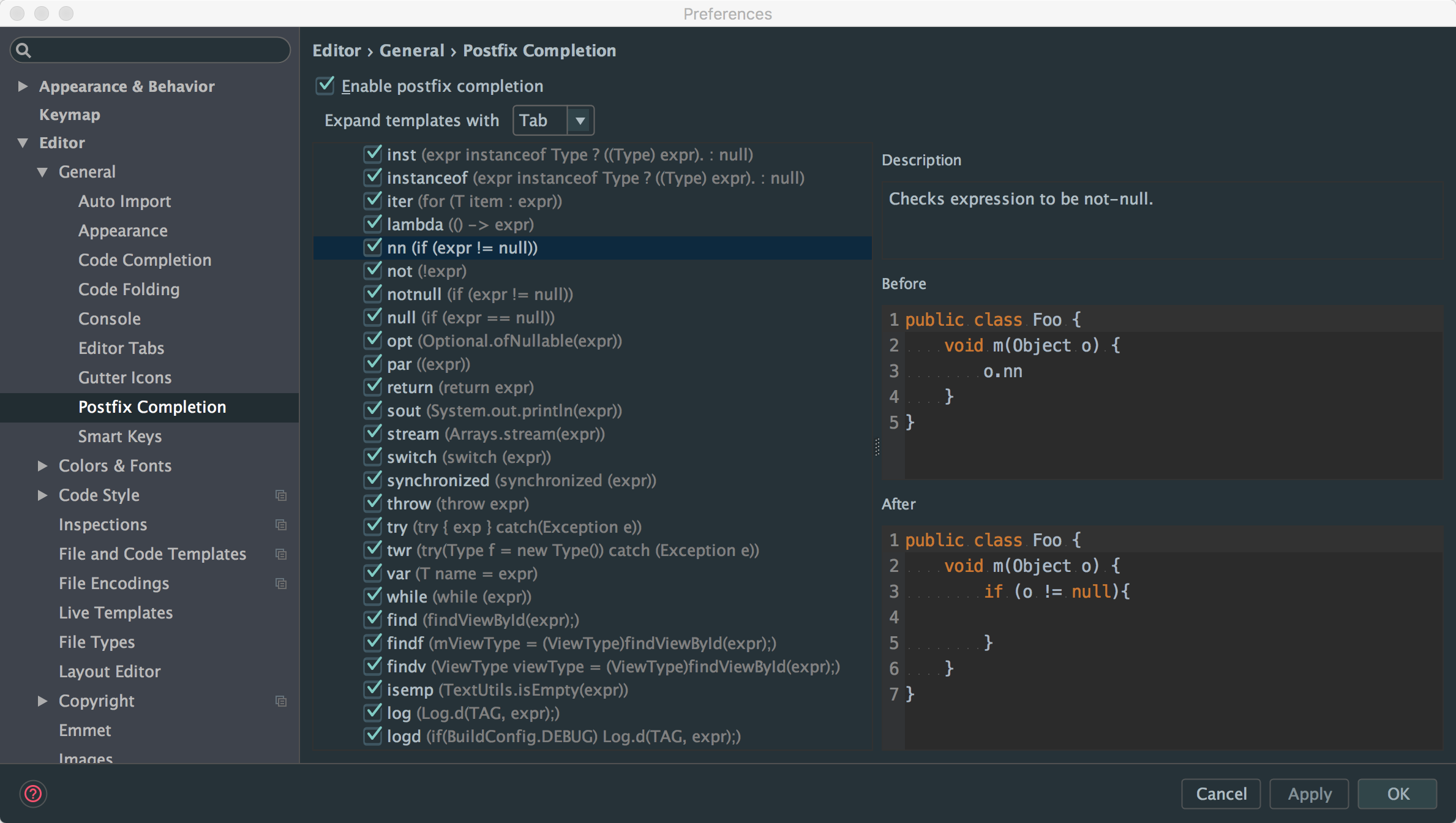Uncheck the sout template checkbox
This screenshot has width=1456, height=823.
coord(372,410)
